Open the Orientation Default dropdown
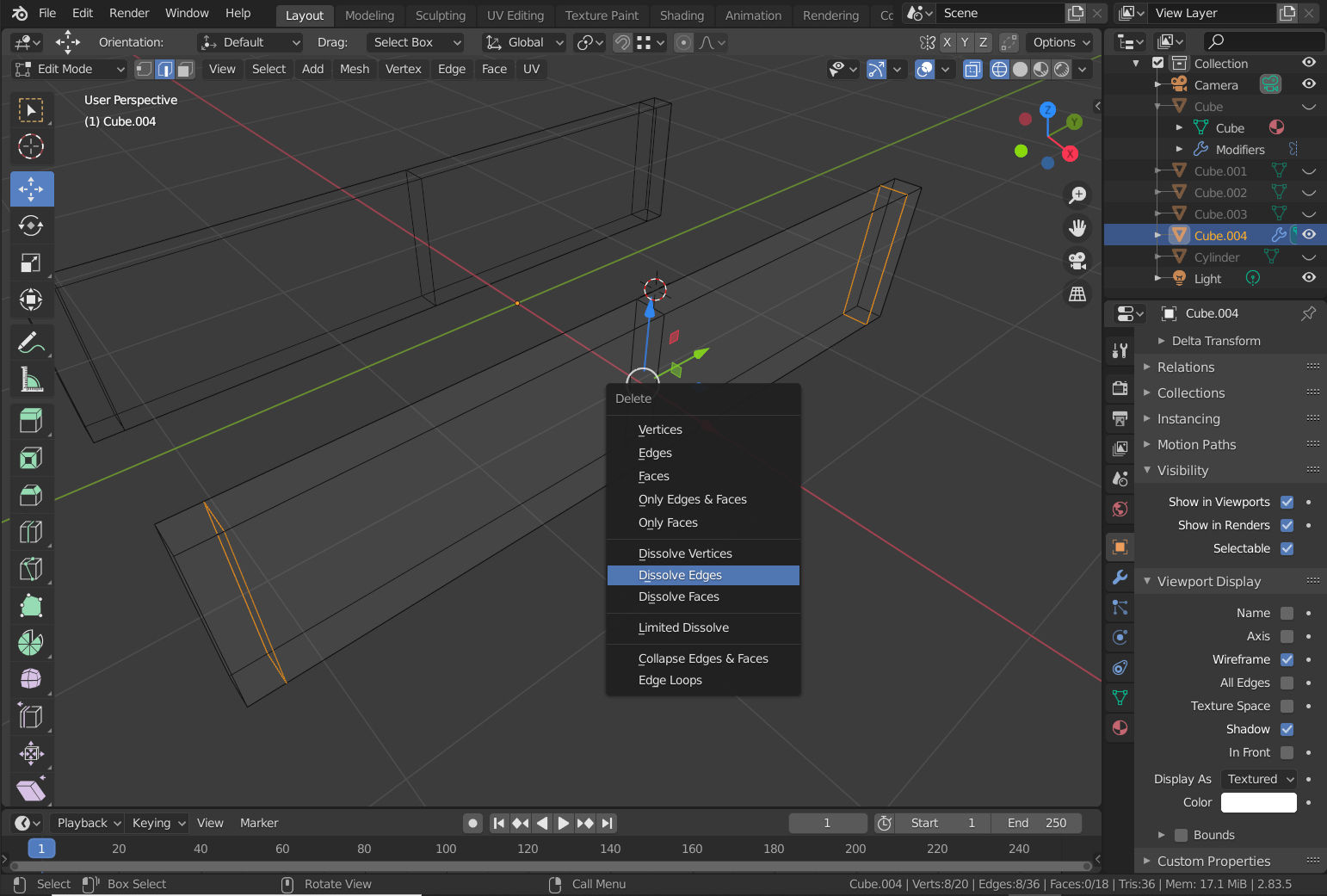Viewport: 1327px width, 896px height. [x=250, y=42]
